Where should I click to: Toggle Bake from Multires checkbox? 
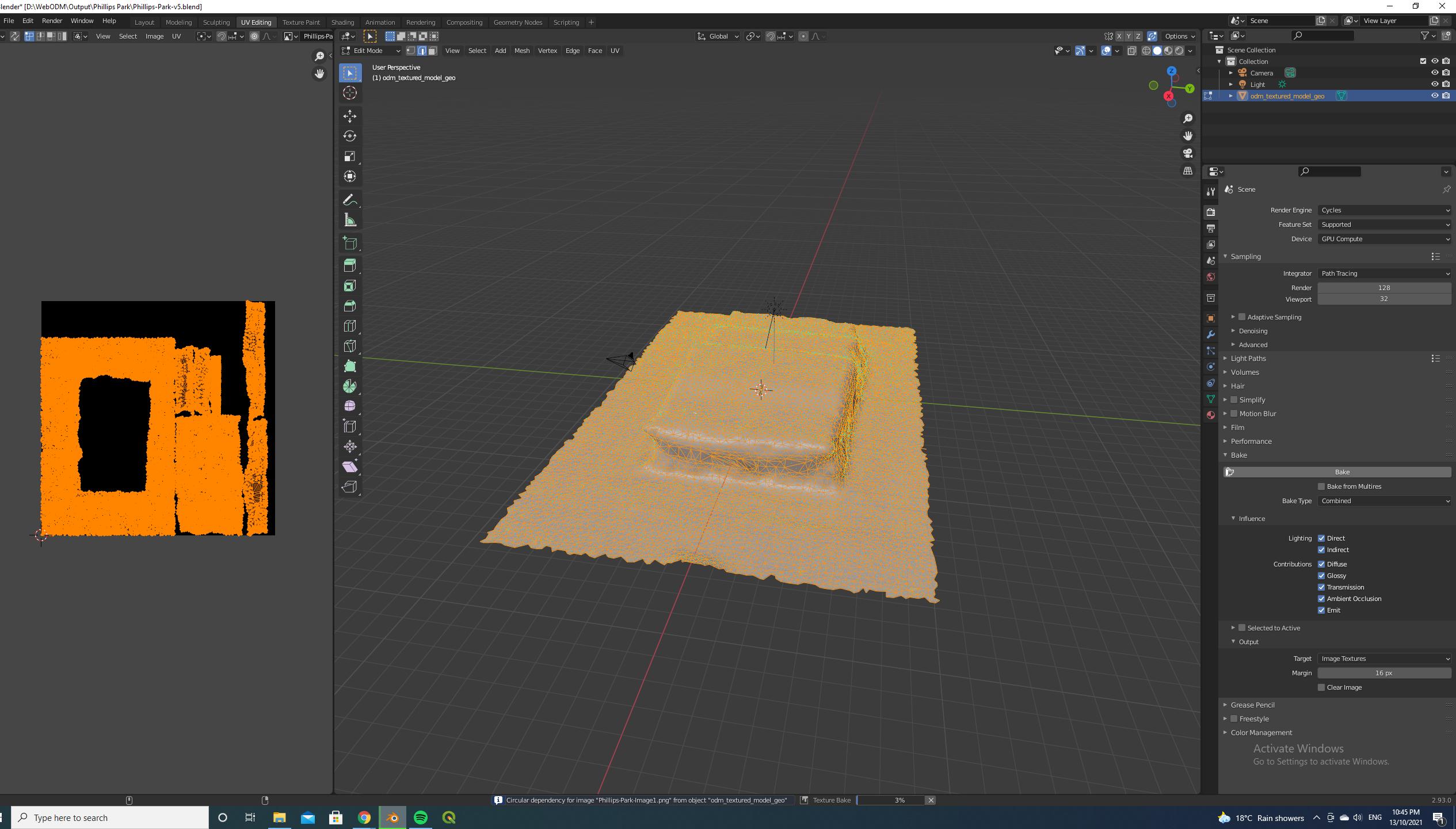1321,486
